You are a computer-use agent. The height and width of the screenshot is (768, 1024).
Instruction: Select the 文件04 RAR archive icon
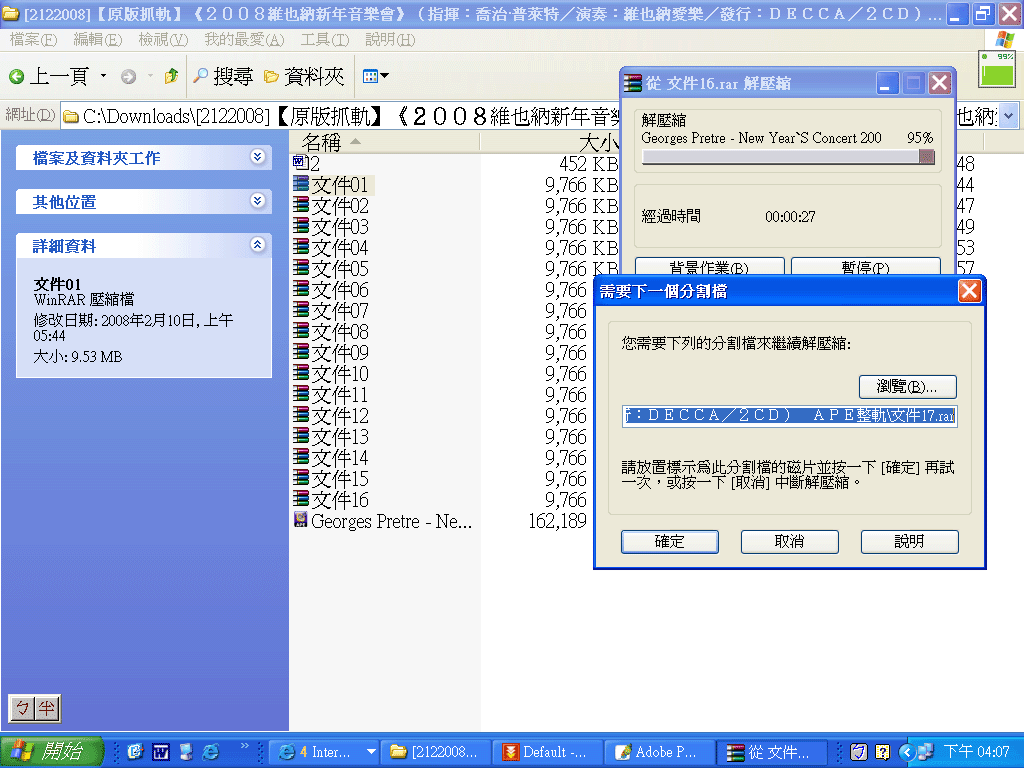point(300,246)
